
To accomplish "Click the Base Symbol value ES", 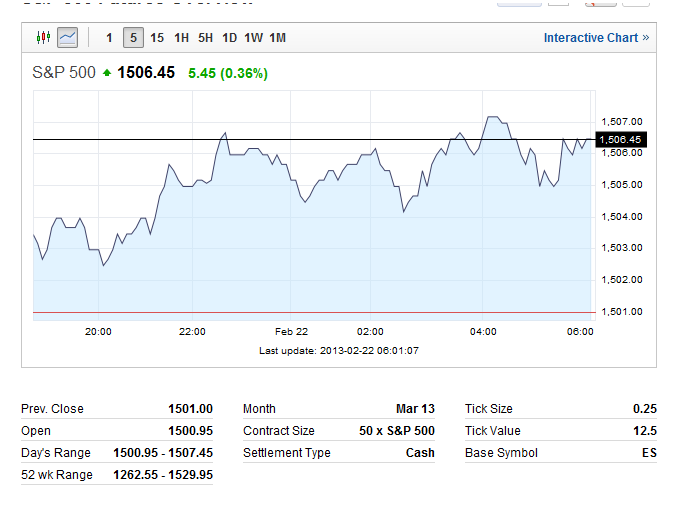I will tap(649, 453).
